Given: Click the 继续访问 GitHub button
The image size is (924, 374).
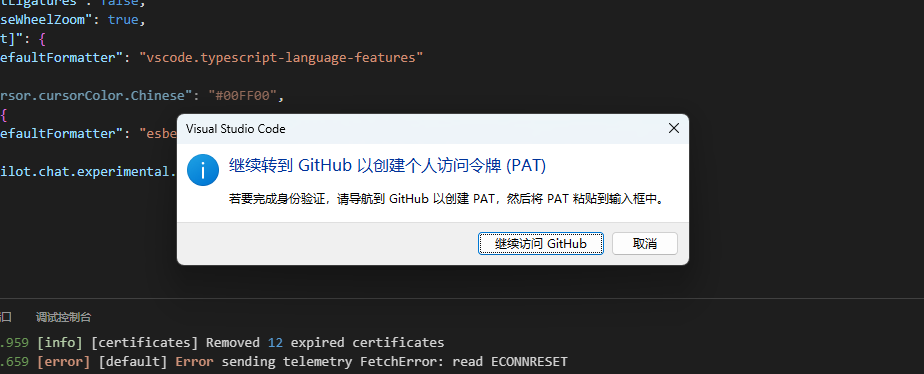Looking at the screenshot, I should click(x=540, y=243).
